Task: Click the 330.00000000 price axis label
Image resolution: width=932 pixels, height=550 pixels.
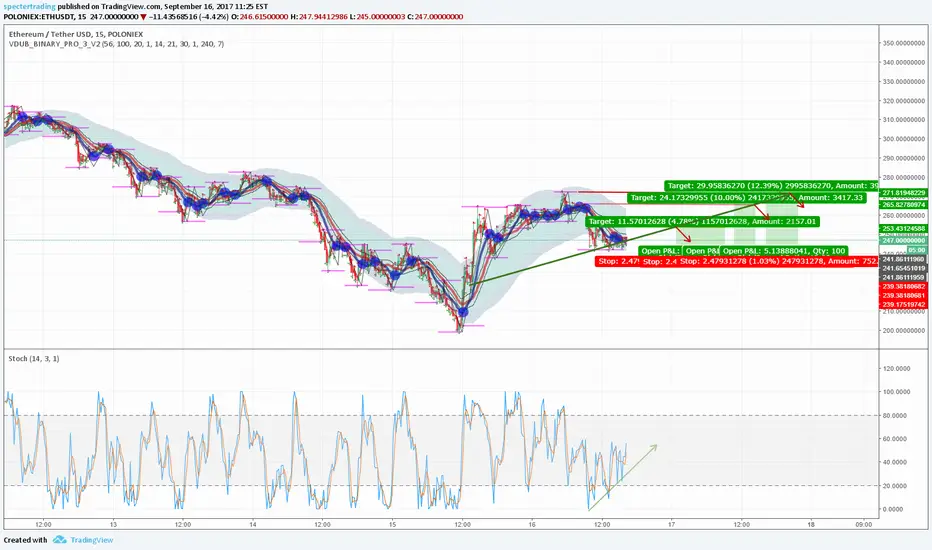Action: pos(903,81)
